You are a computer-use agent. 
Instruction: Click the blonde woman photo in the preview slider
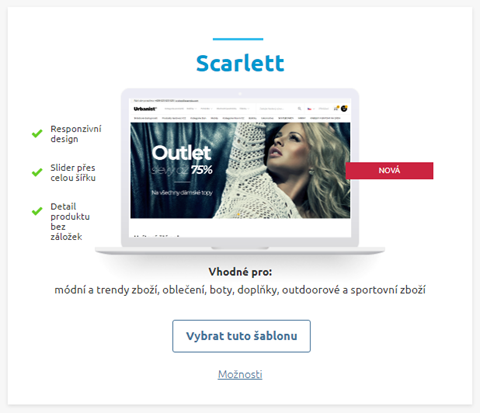tap(300, 170)
